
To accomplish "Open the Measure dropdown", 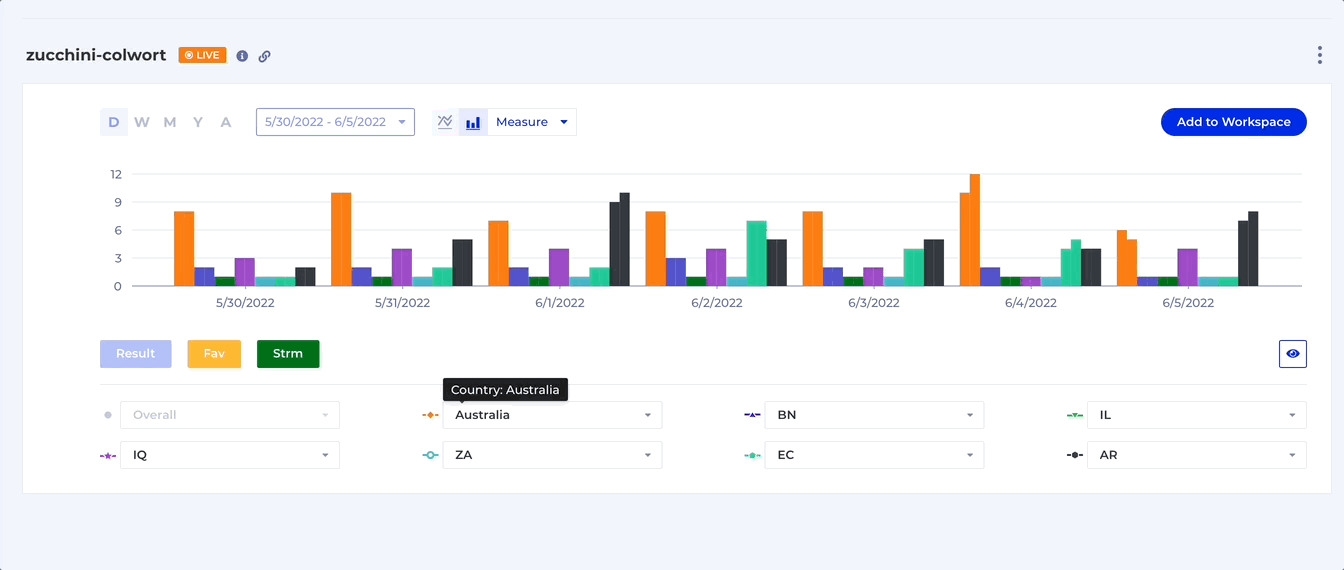I will (532, 122).
